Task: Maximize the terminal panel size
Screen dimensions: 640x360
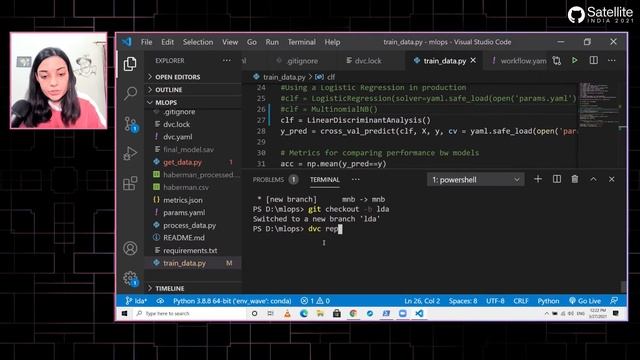Action: (593, 179)
